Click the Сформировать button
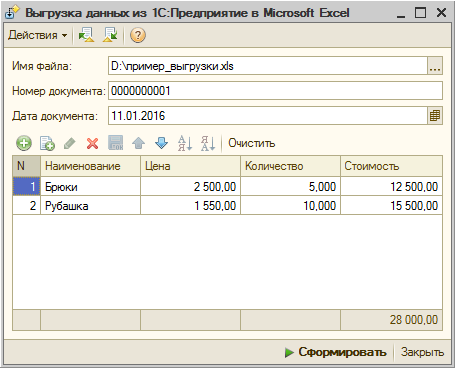 click(x=336, y=352)
